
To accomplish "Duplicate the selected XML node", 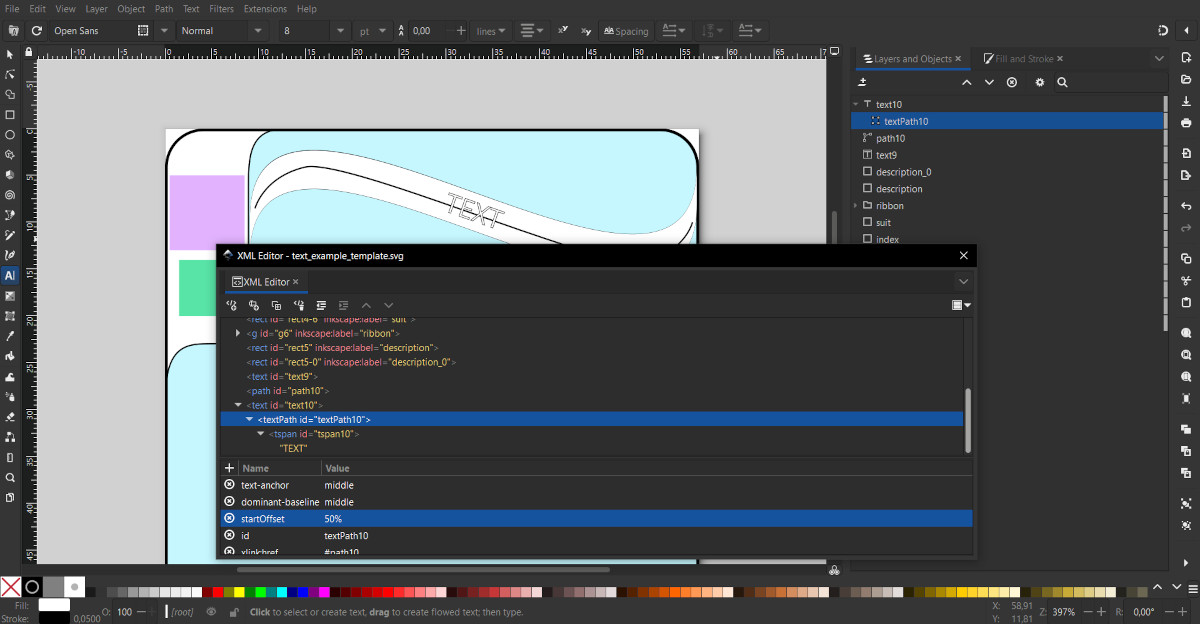I will pos(276,305).
